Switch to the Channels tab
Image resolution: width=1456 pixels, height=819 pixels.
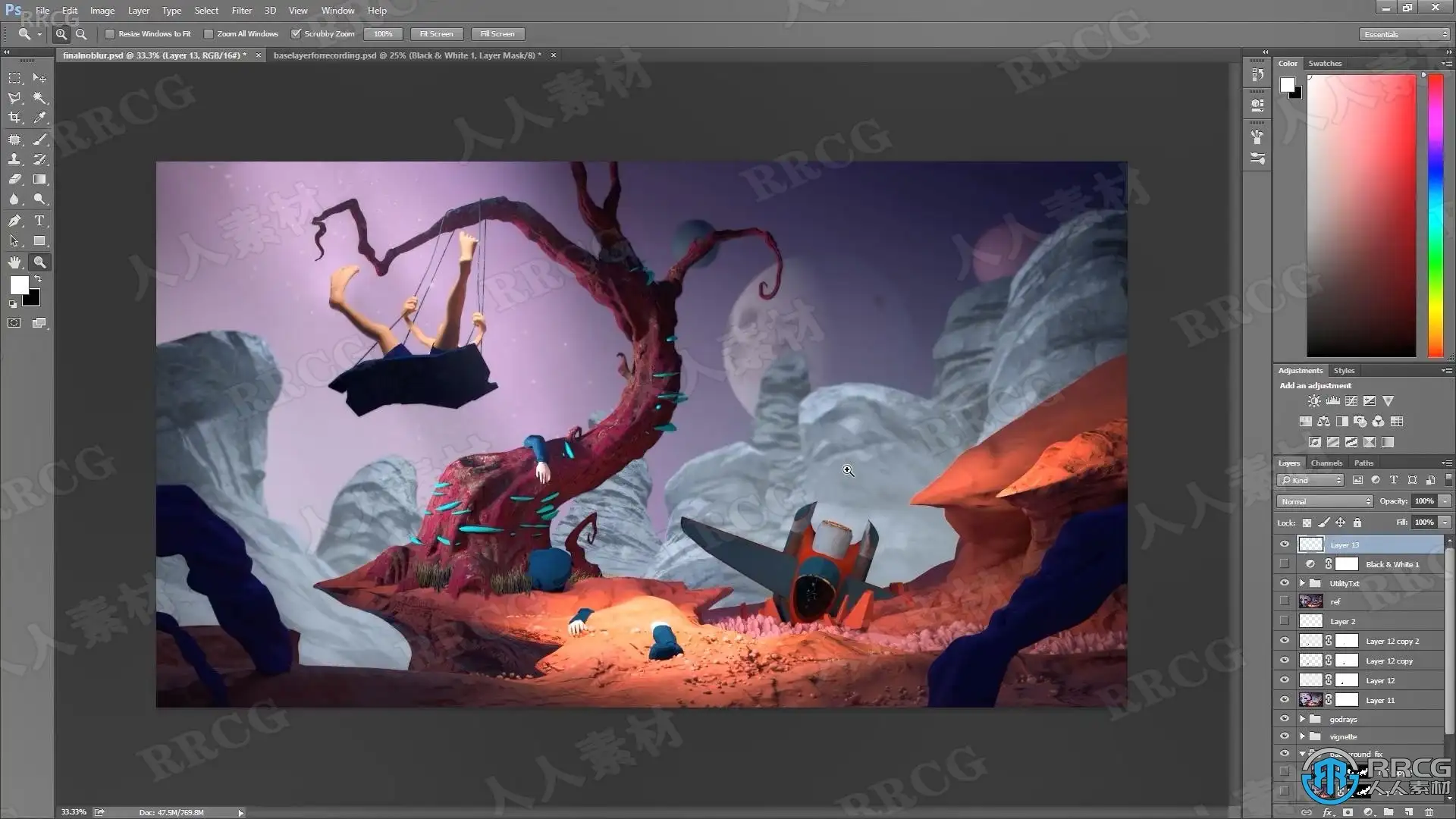(1326, 463)
